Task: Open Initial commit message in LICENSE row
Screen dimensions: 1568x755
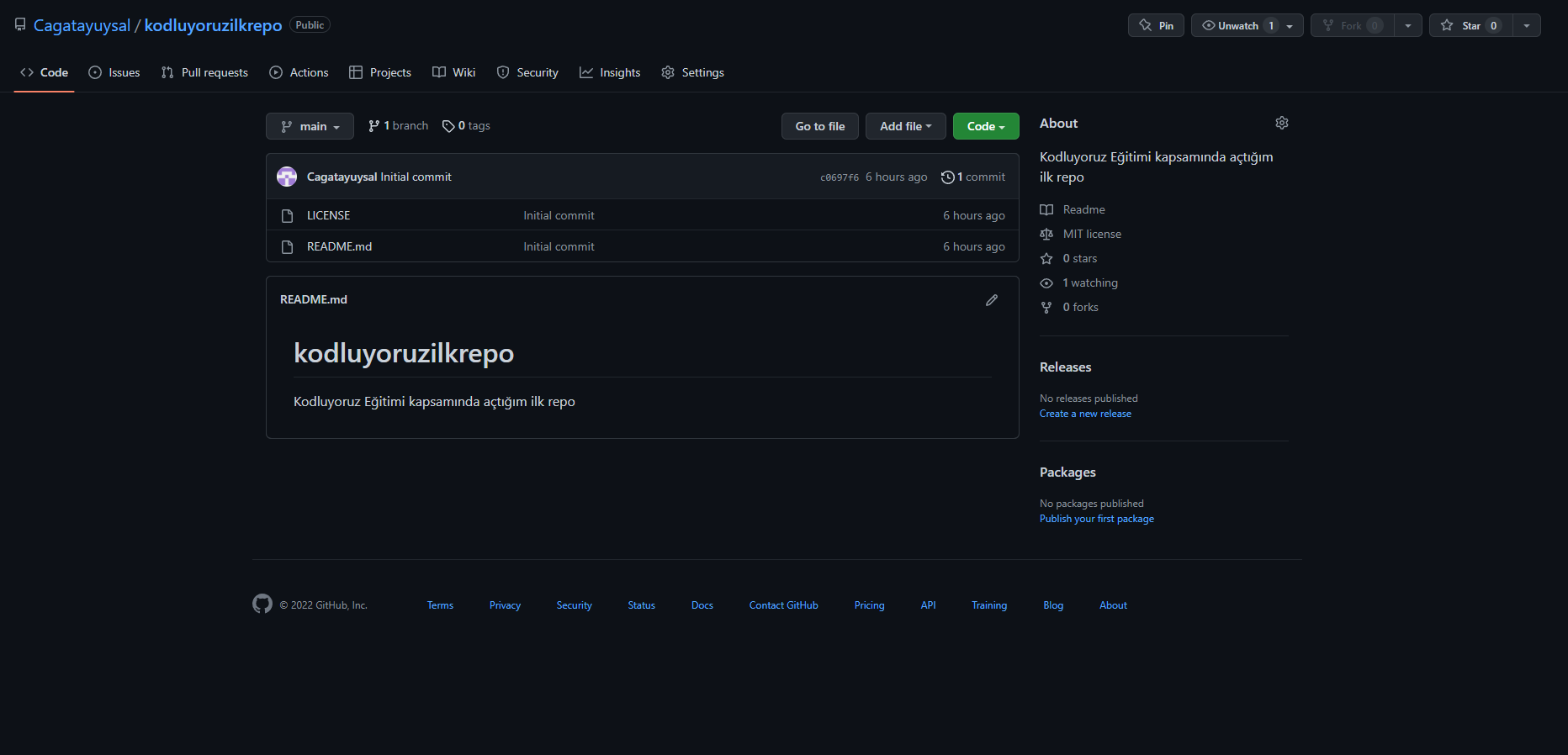Action: (x=559, y=216)
